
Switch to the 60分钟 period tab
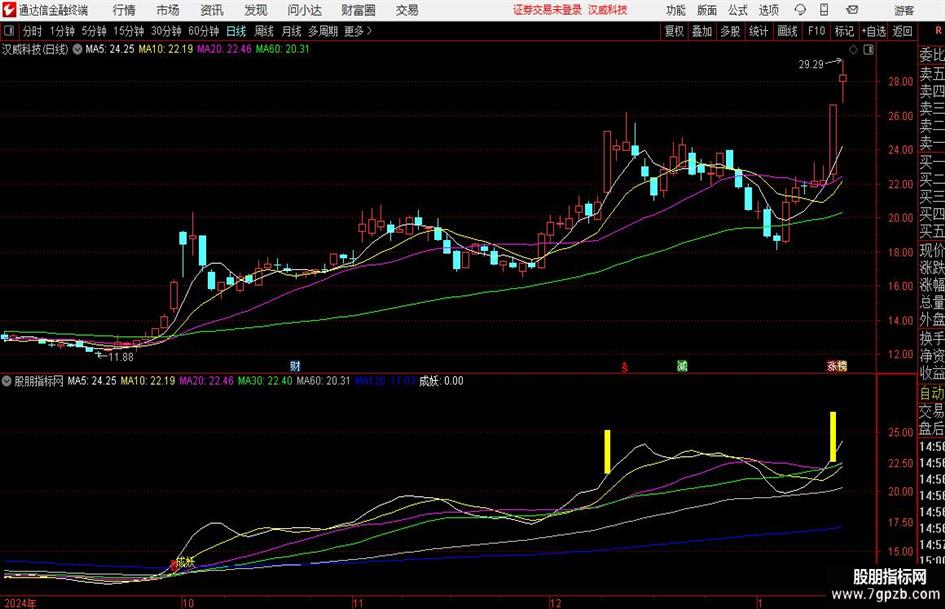pyautogui.click(x=203, y=31)
